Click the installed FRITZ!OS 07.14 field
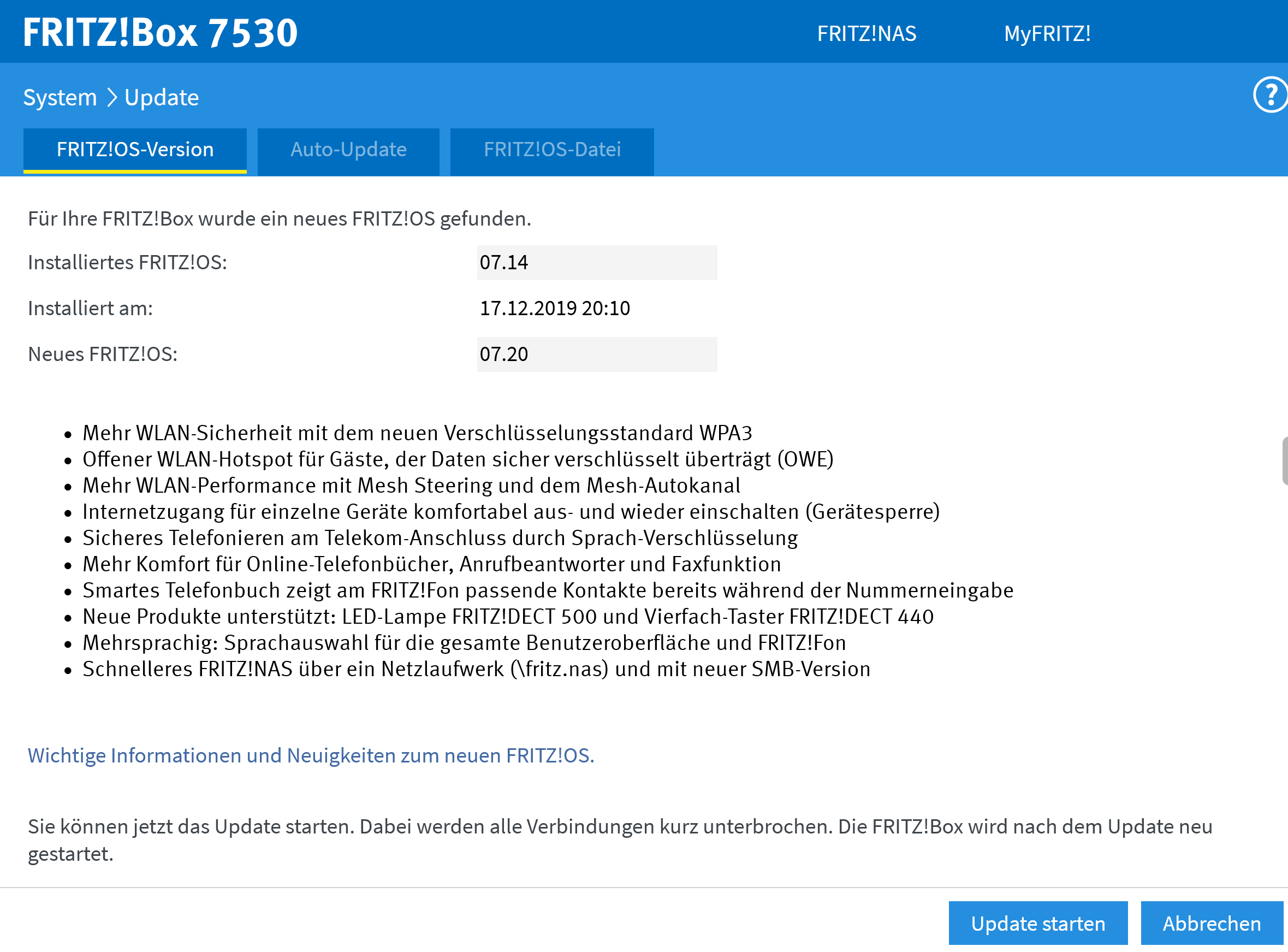 pos(596,263)
